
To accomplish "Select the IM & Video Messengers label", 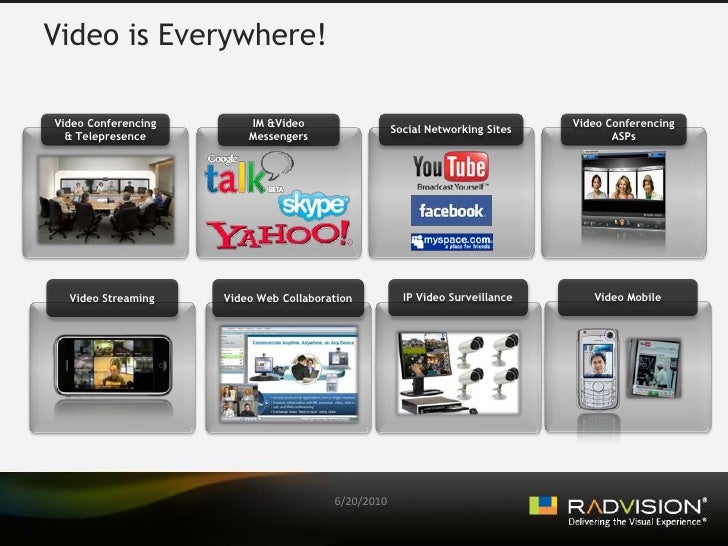I will pos(279,130).
